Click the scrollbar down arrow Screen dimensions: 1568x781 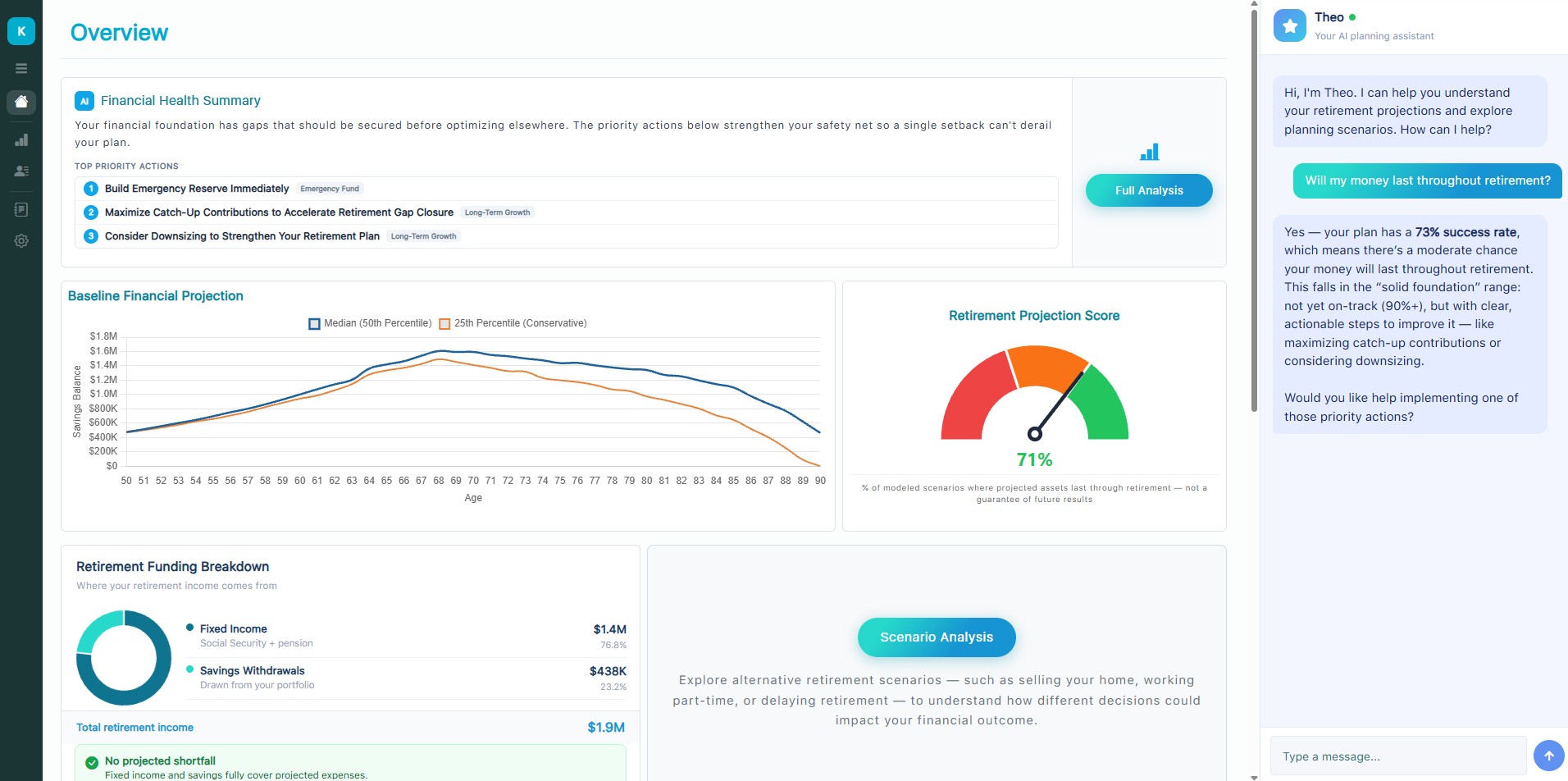coord(1254,776)
